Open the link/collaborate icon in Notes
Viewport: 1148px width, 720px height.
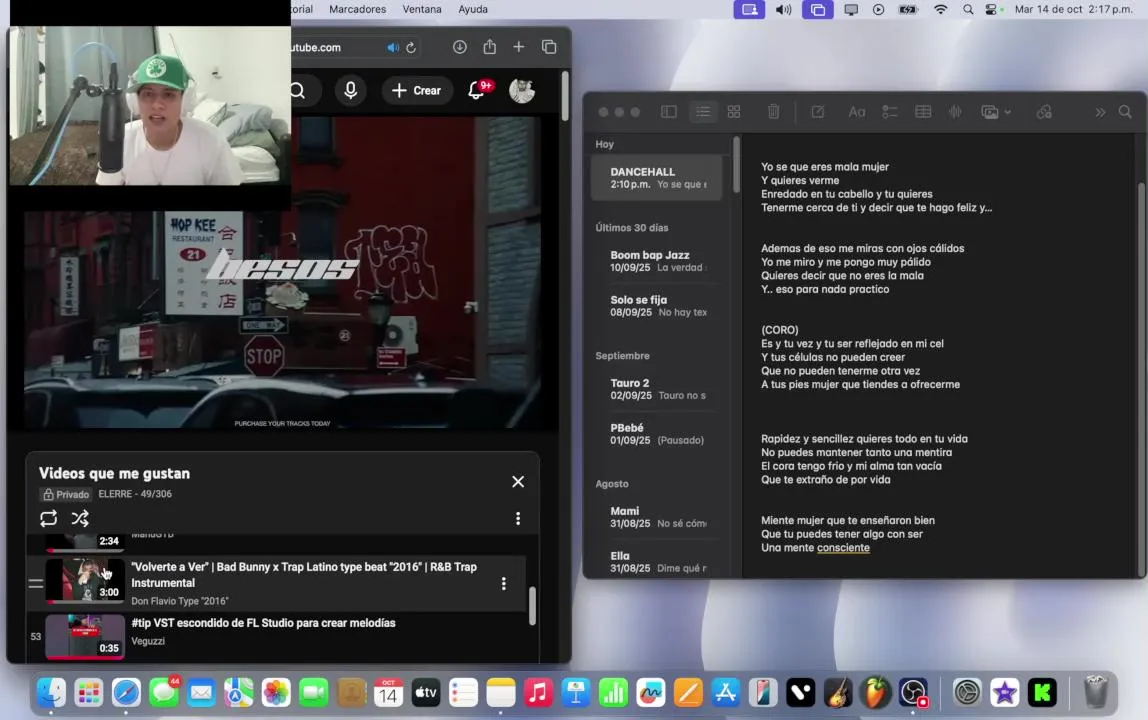tap(1044, 112)
